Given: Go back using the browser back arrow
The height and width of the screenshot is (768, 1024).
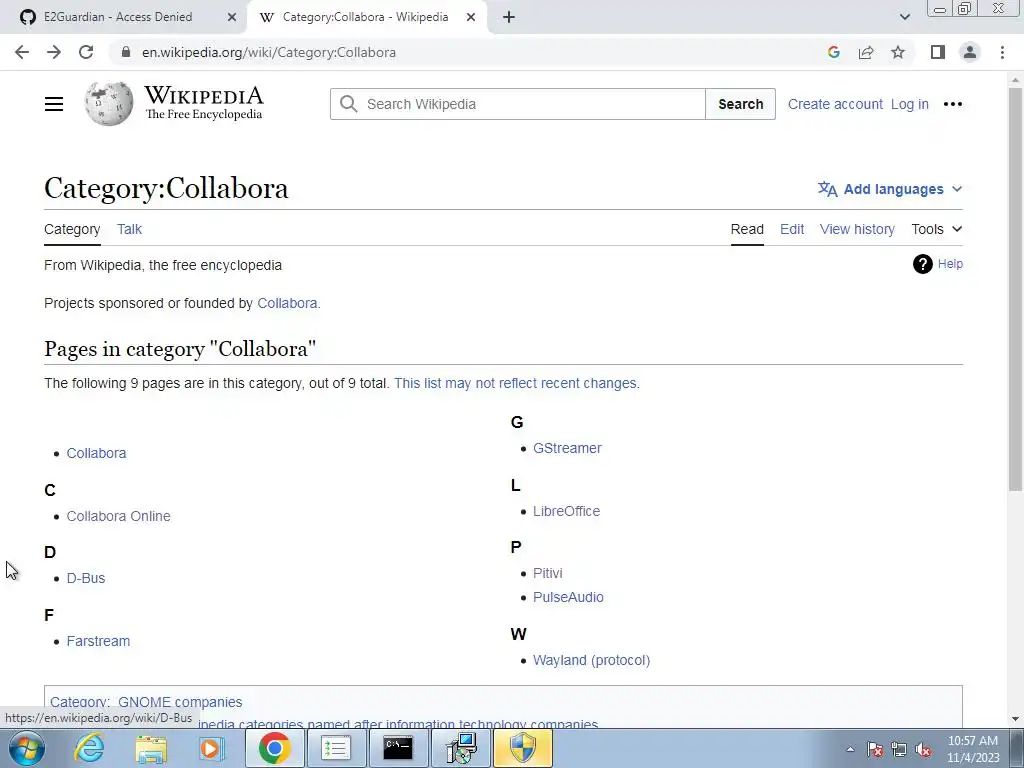Looking at the screenshot, I should pyautogui.click(x=22, y=52).
